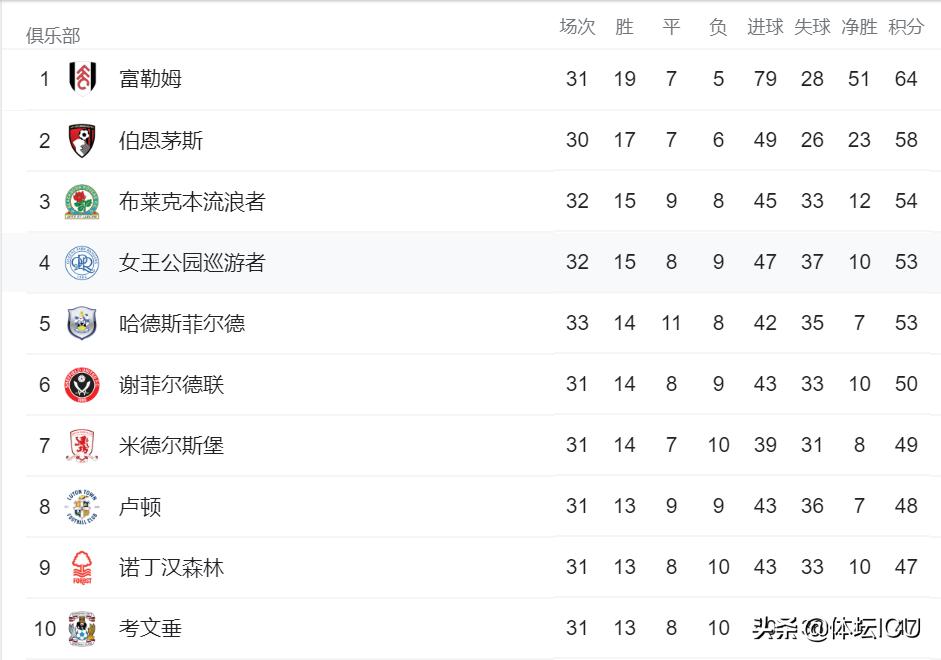Click the Huddersfield club crest icon
941x660 pixels.
click(x=82, y=324)
